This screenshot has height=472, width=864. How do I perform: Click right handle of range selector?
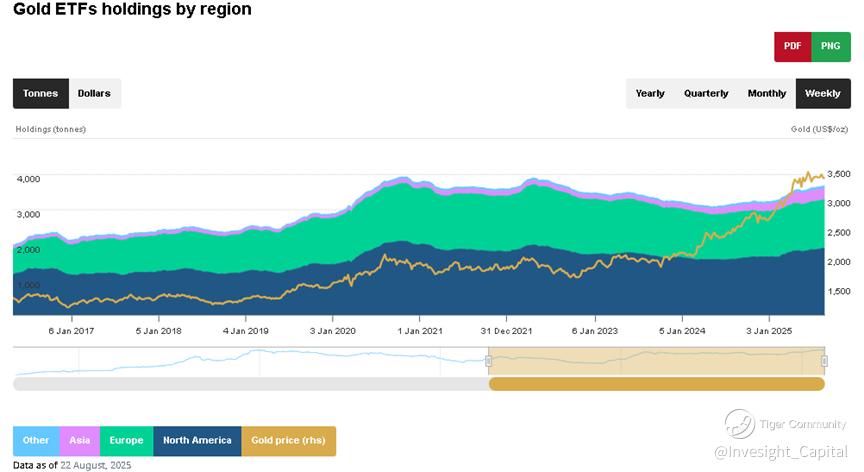tap(824, 360)
